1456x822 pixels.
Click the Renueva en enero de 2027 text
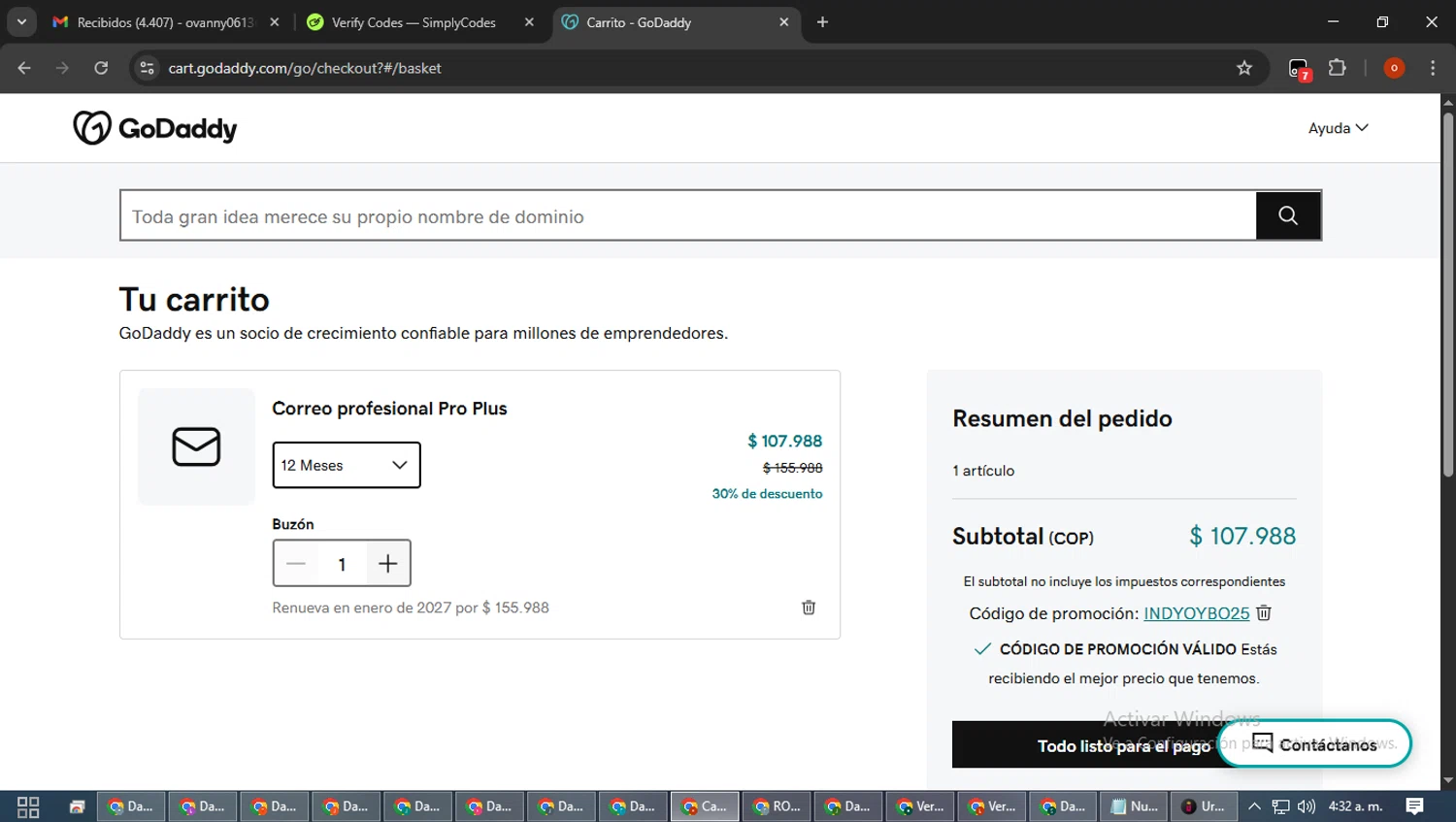(411, 608)
